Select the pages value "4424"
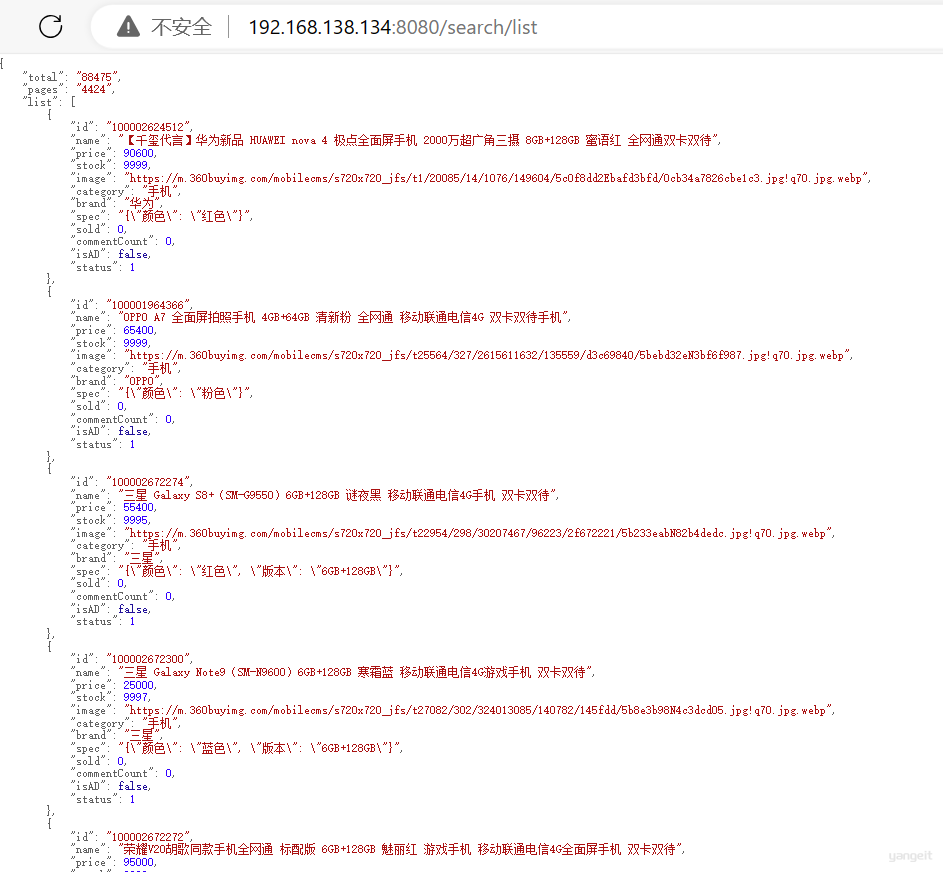943x872 pixels. point(93,89)
